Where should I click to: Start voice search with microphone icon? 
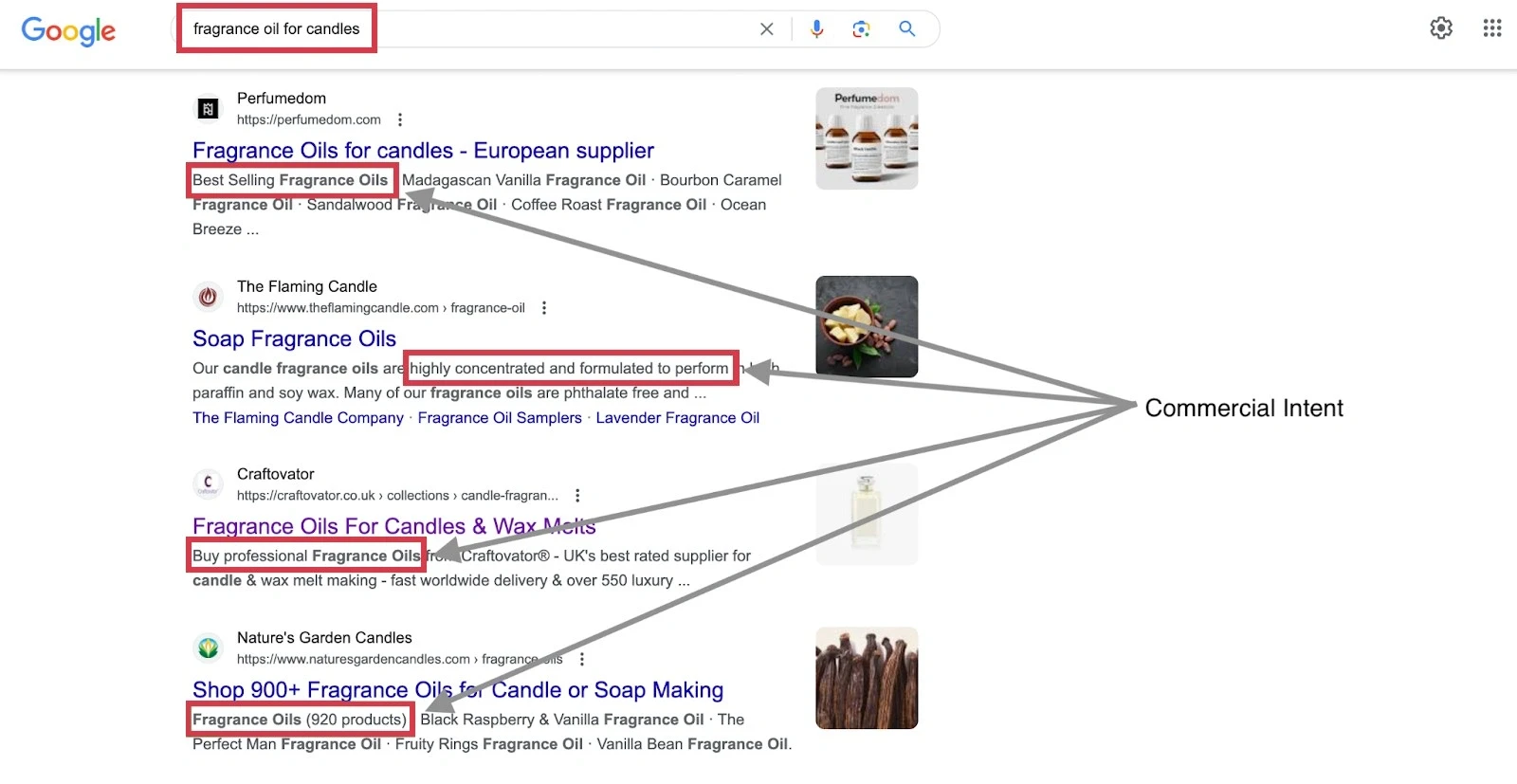click(x=816, y=29)
